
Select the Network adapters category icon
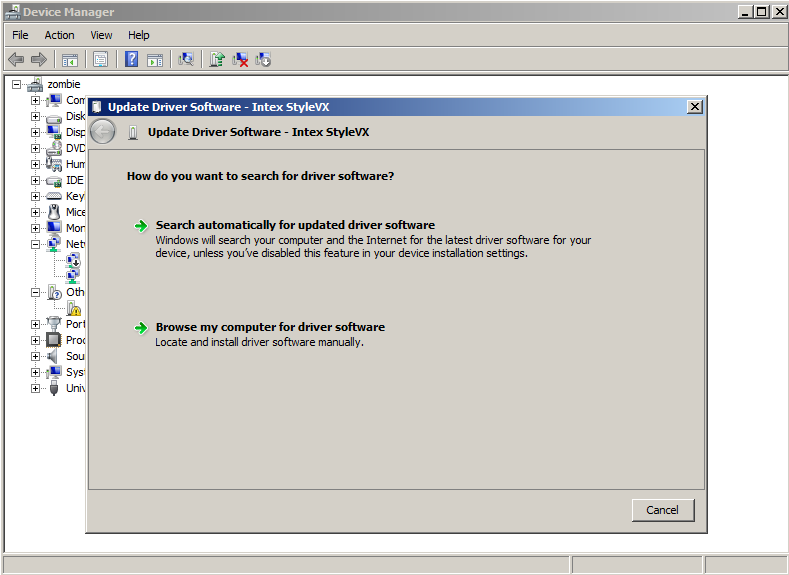54,244
